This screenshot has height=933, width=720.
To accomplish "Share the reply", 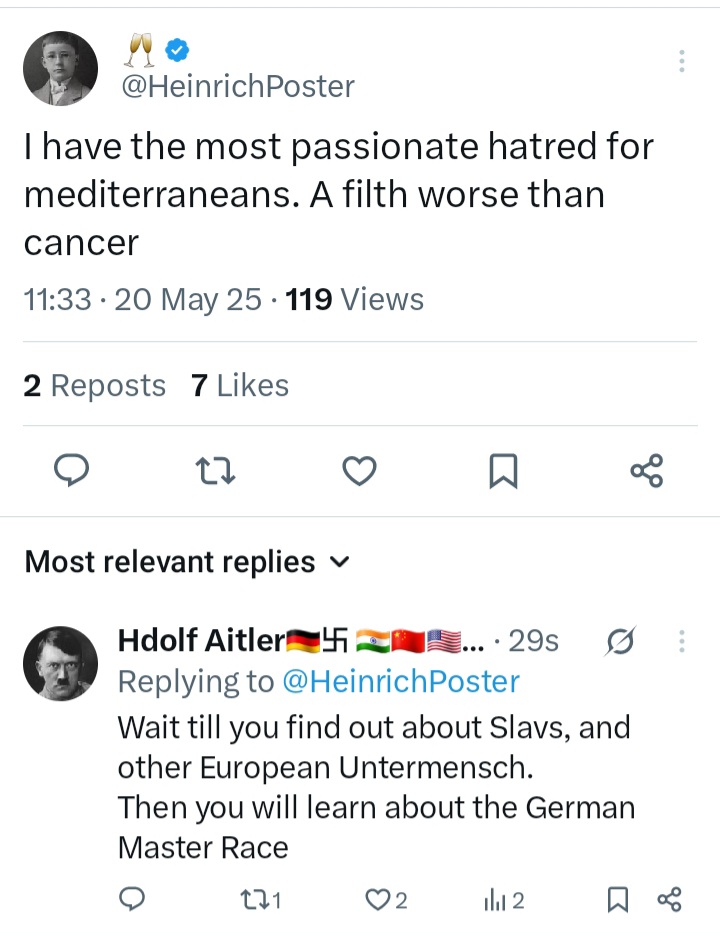I will click(x=669, y=901).
